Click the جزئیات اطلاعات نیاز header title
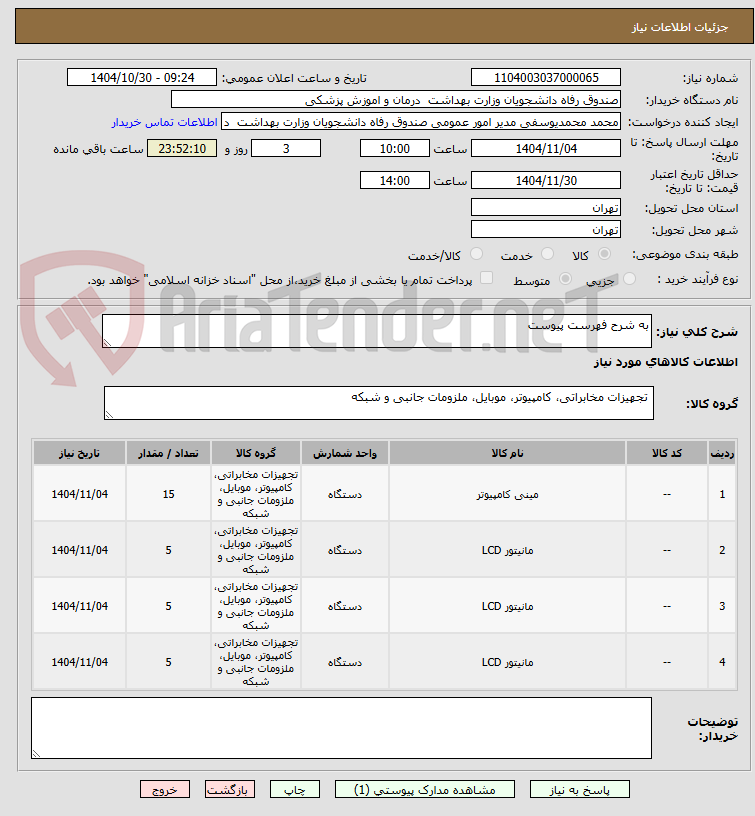Viewport: 755px width, 816px height. [x=680, y=27]
